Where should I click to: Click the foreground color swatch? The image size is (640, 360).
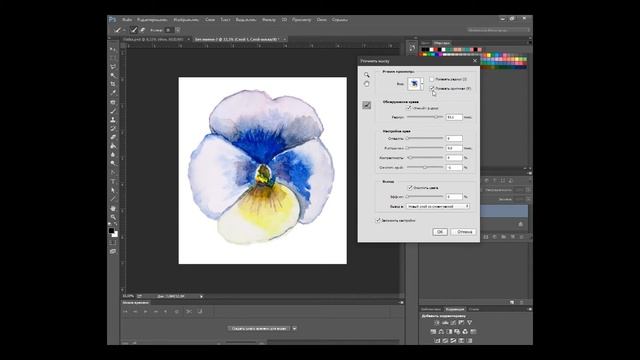pos(111,231)
